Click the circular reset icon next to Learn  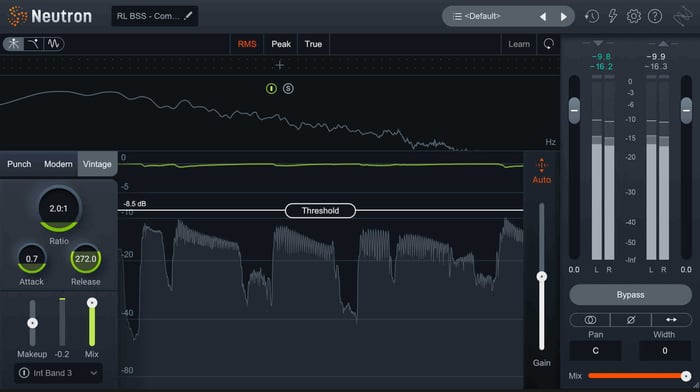(x=548, y=44)
